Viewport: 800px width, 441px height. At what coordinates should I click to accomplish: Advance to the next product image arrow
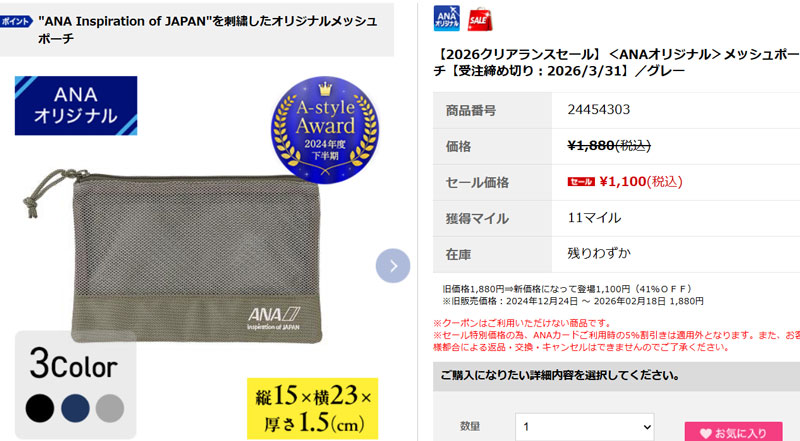coord(393,265)
